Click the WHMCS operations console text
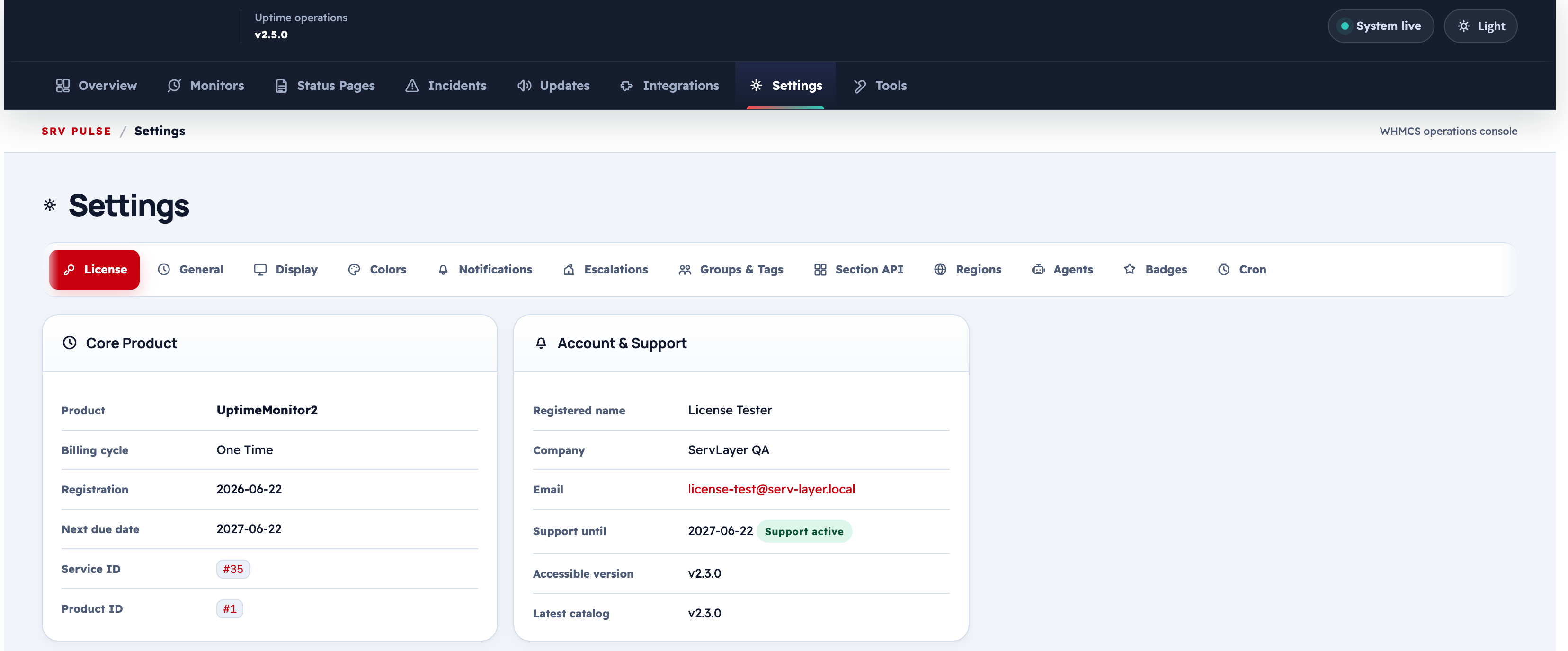Screen dimensions: 1568x651 [1448, 132]
